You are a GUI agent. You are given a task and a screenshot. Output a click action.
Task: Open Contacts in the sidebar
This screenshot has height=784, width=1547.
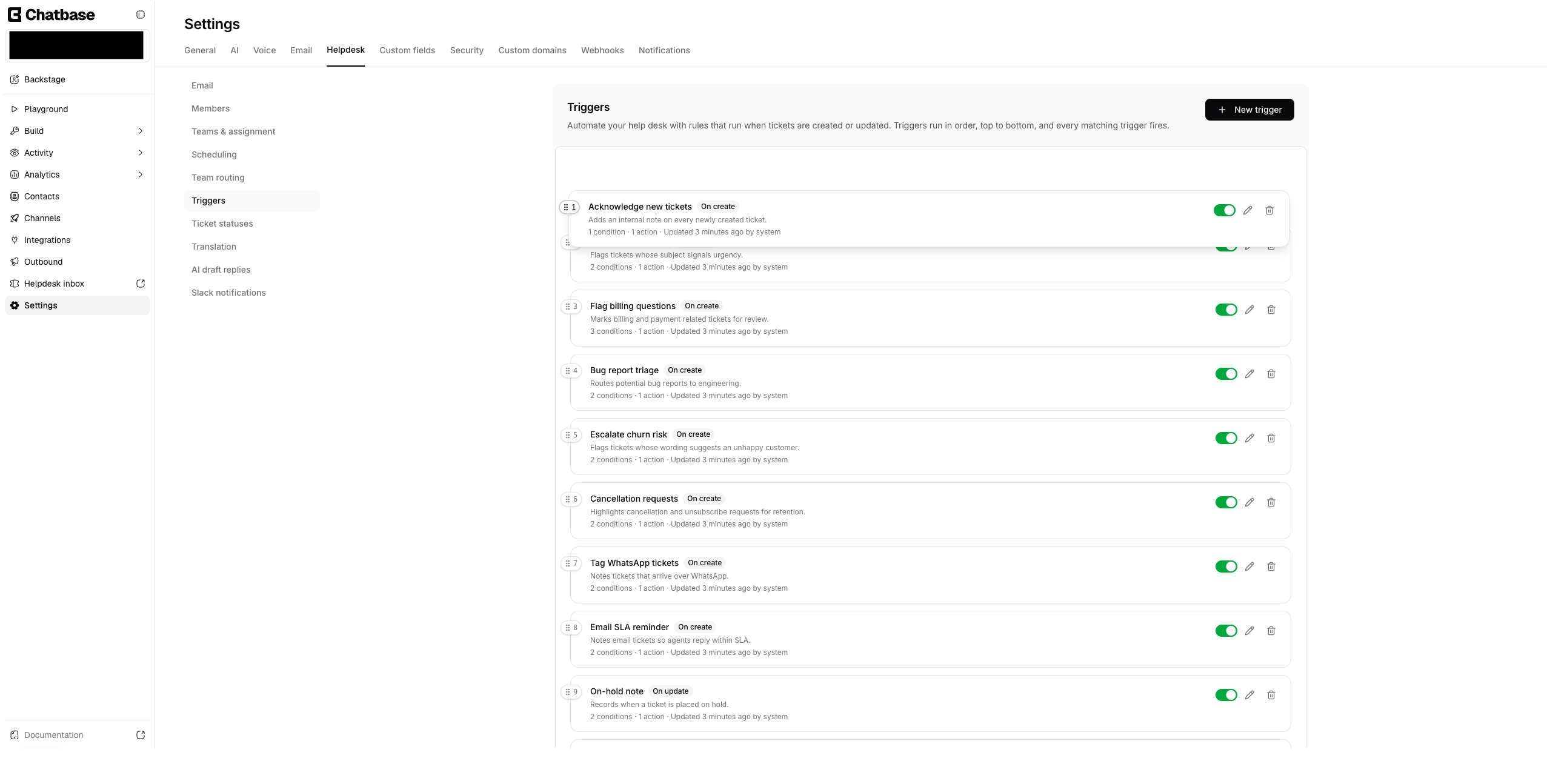click(x=78, y=196)
